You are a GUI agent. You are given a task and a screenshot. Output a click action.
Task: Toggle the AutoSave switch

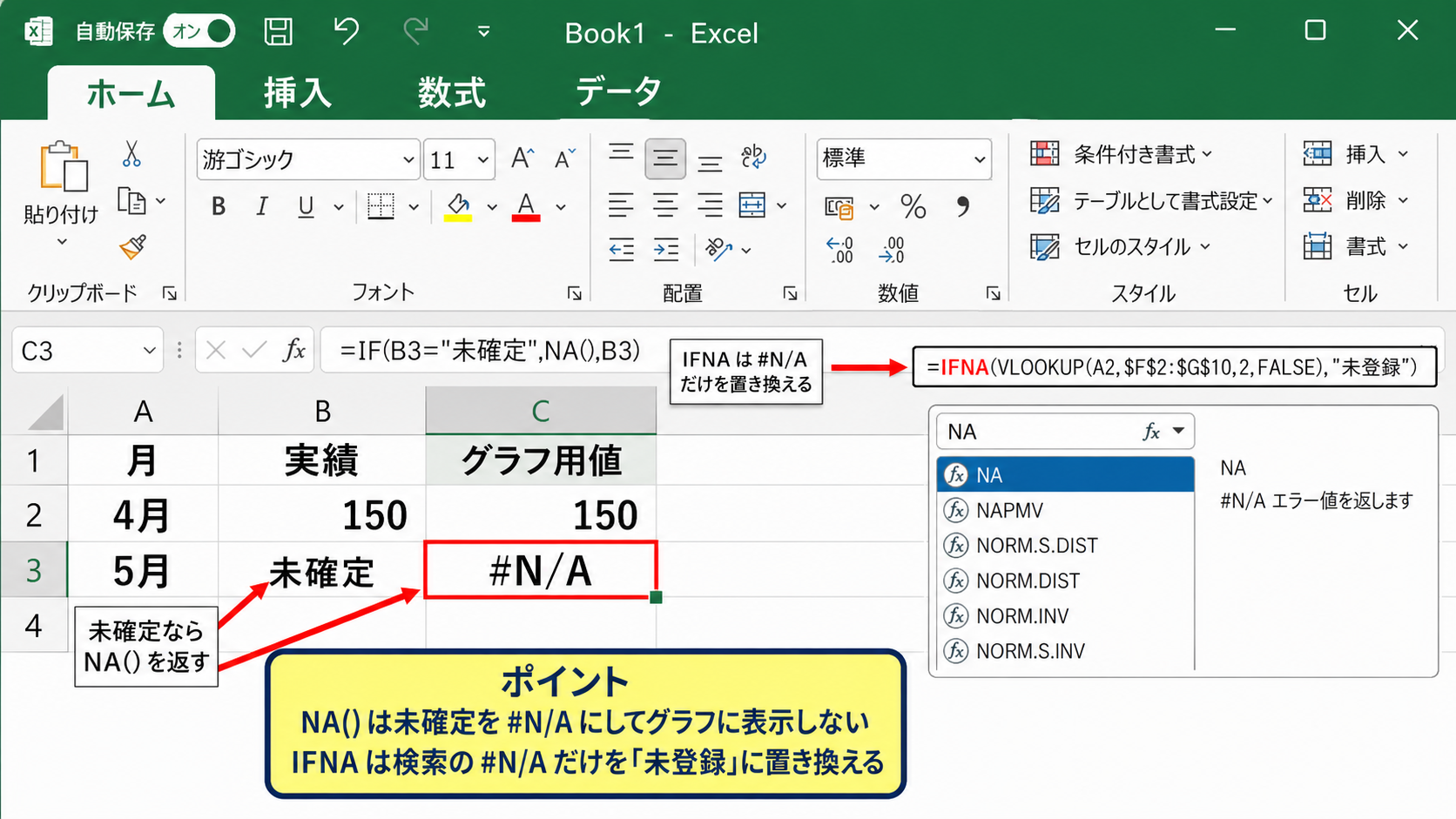click(199, 31)
